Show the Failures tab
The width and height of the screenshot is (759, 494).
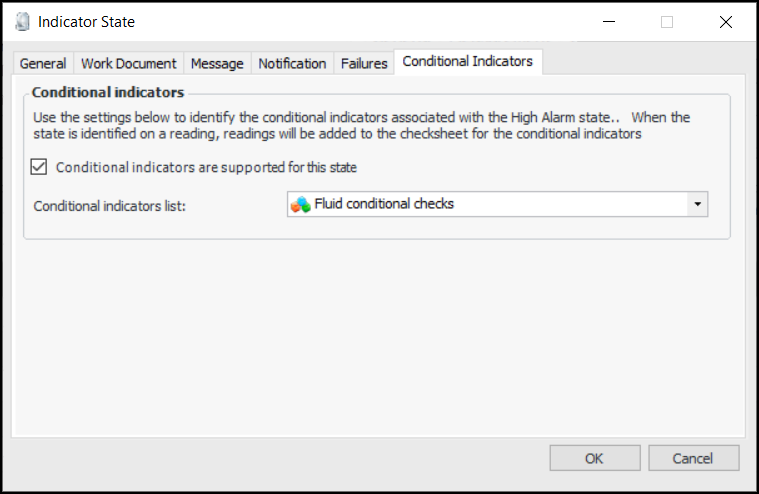(x=364, y=63)
